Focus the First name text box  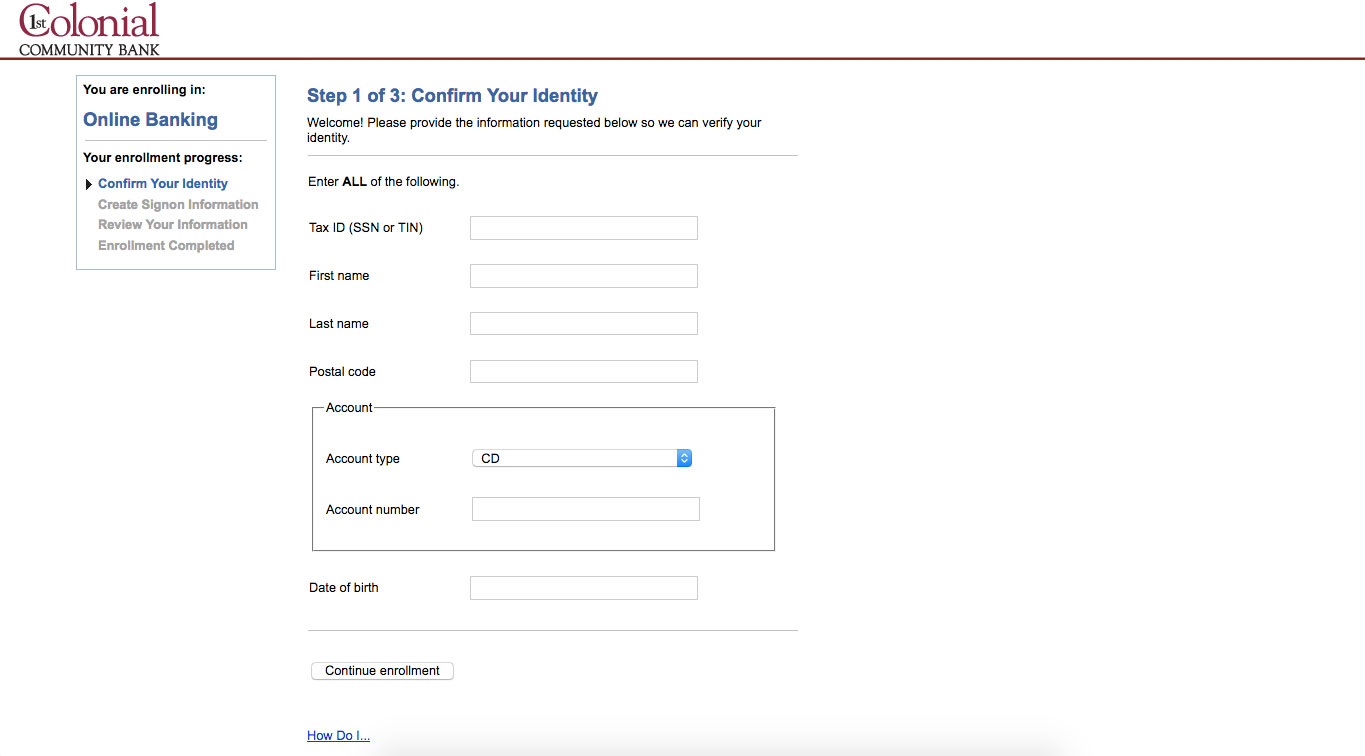[584, 276]
